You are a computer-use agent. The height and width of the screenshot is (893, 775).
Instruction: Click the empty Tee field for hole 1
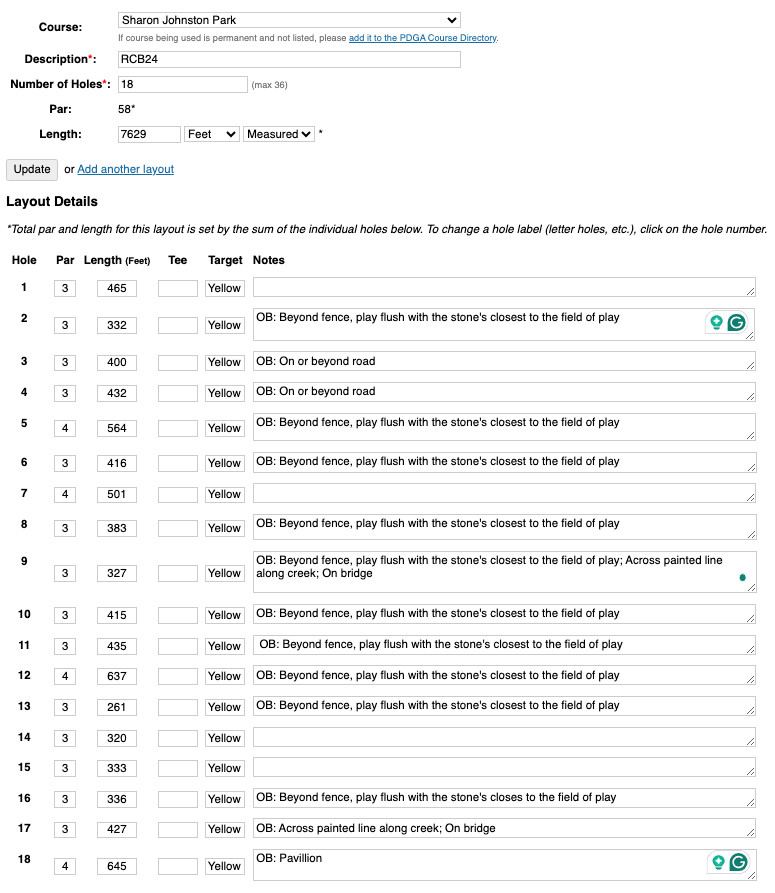tap(178, 288)
